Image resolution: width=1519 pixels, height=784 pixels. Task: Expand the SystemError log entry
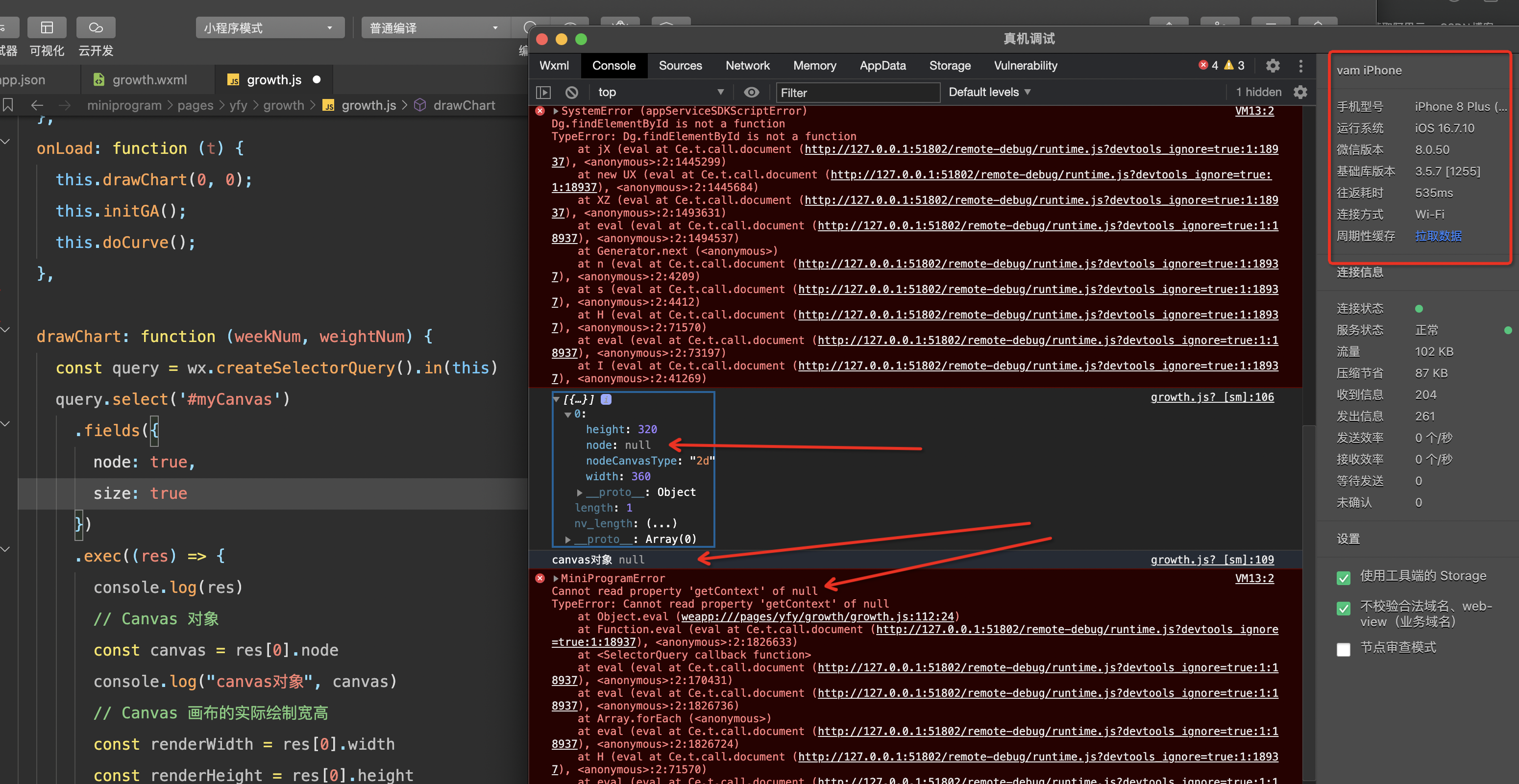point(556,111)
